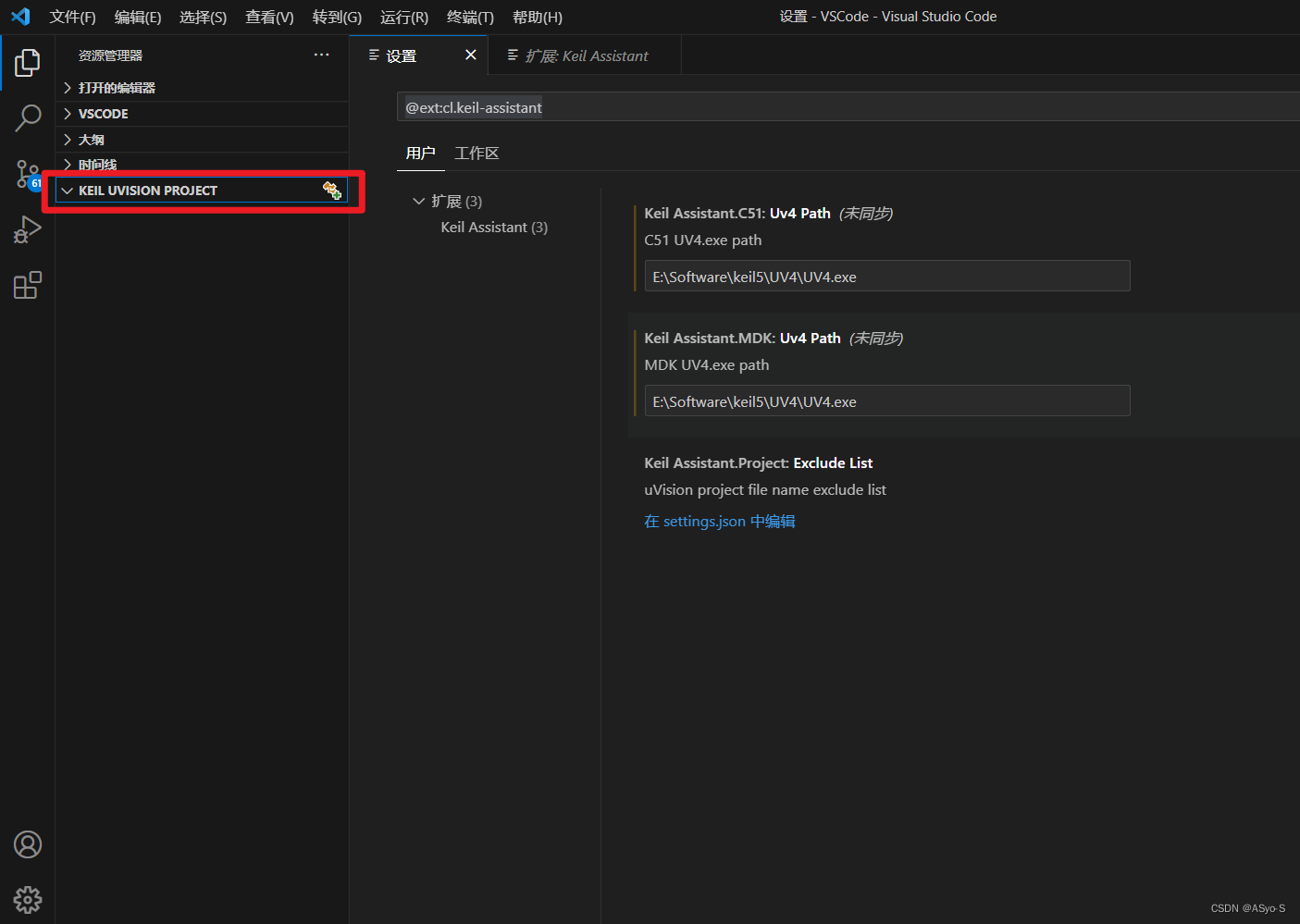Open the 运行(R) menu
Viewport: 1300px width, 924px height.
point(404,17)
